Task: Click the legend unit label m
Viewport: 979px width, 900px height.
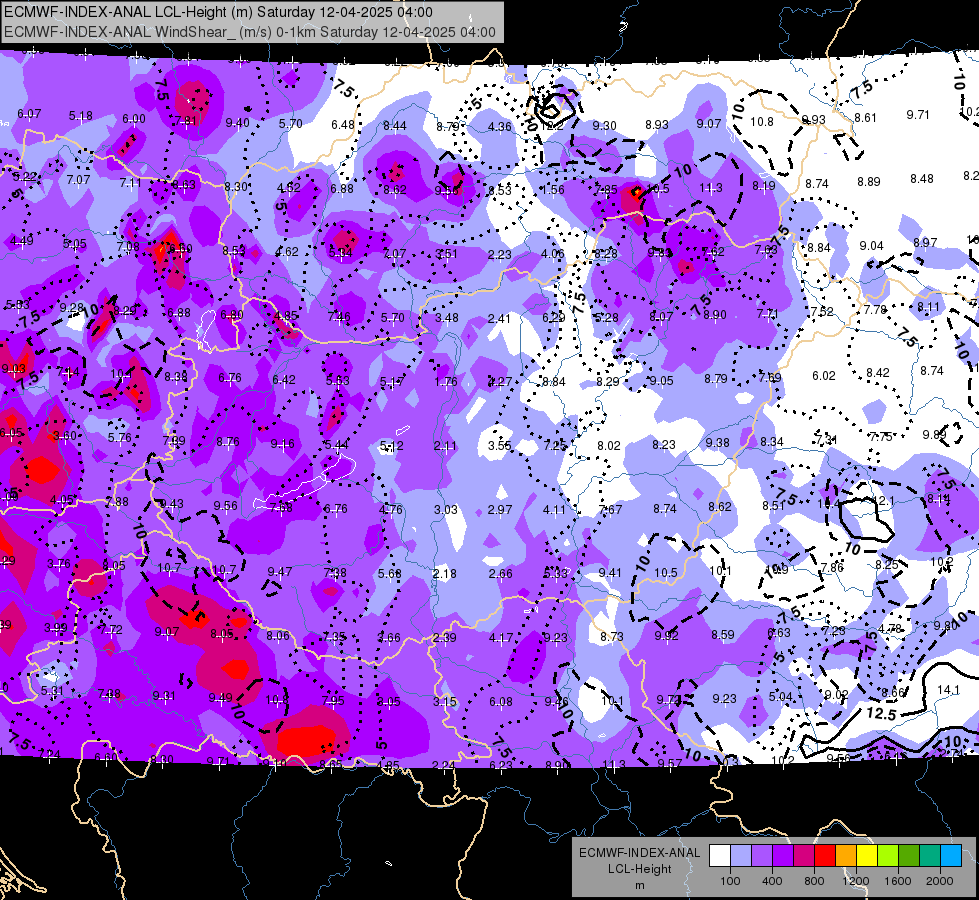Action: pyautogui.click(x=639, y=885)
